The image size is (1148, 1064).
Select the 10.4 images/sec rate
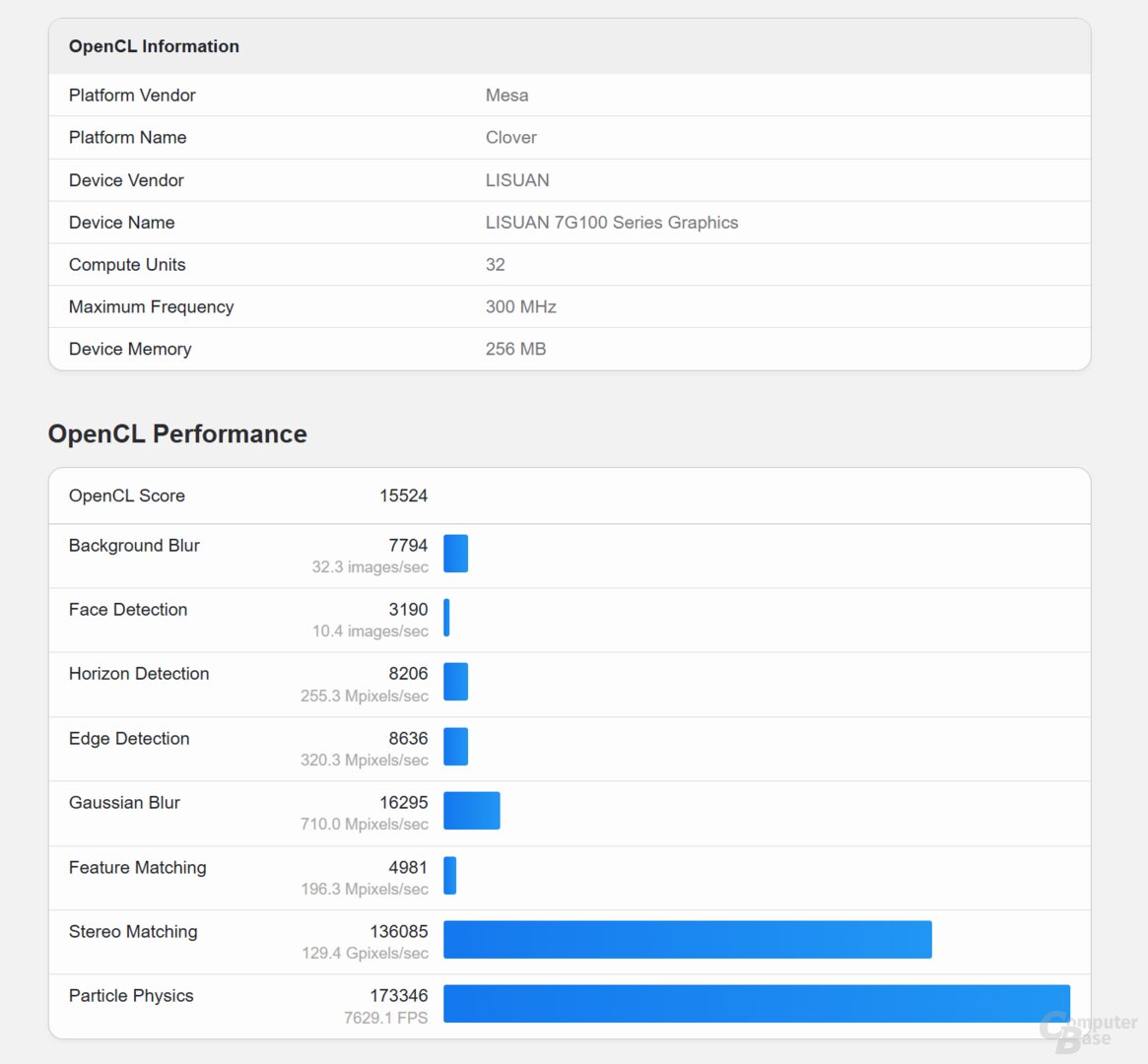(370, 632)
